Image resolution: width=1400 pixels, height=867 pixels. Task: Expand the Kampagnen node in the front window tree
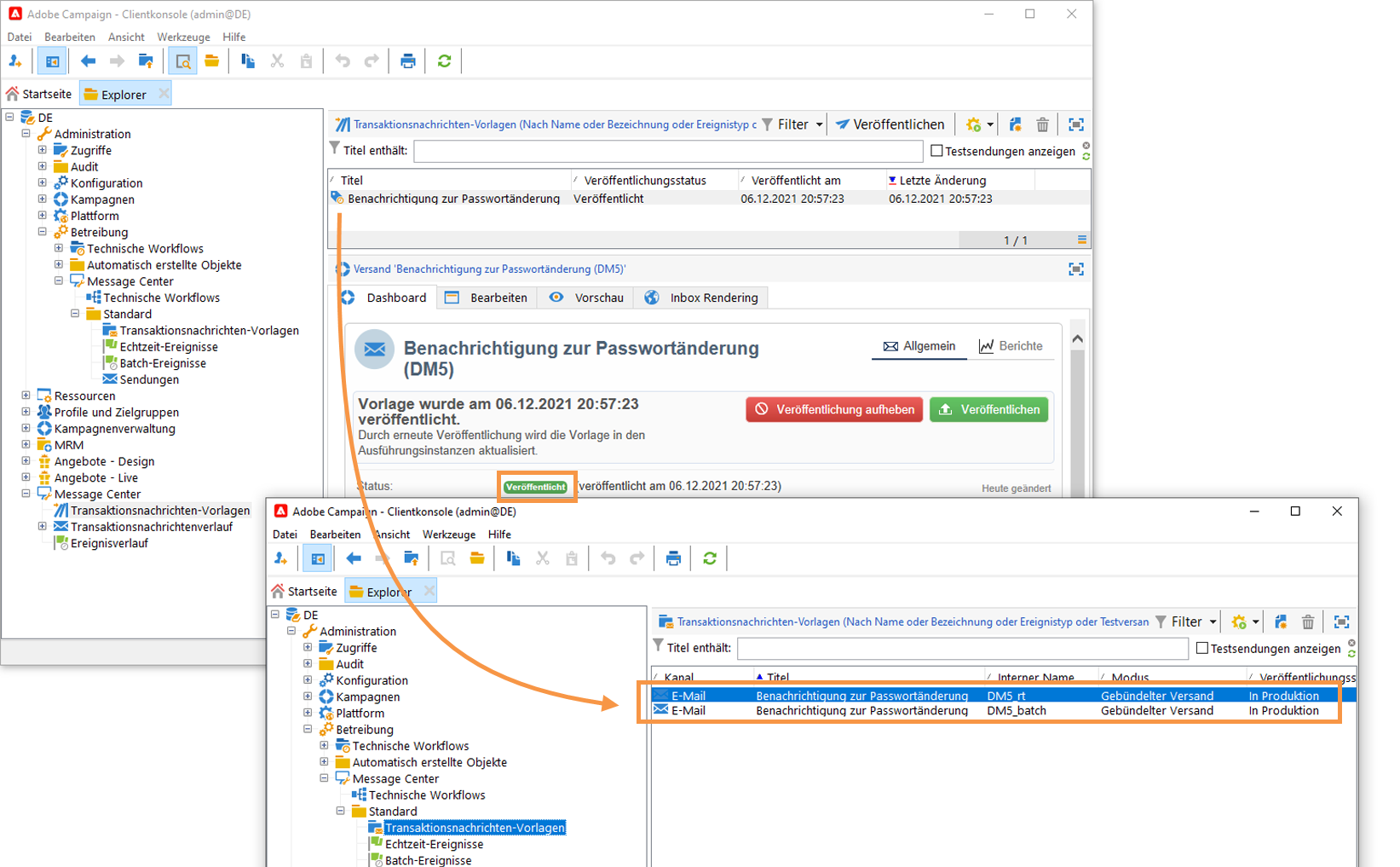[x=308, y=696]
